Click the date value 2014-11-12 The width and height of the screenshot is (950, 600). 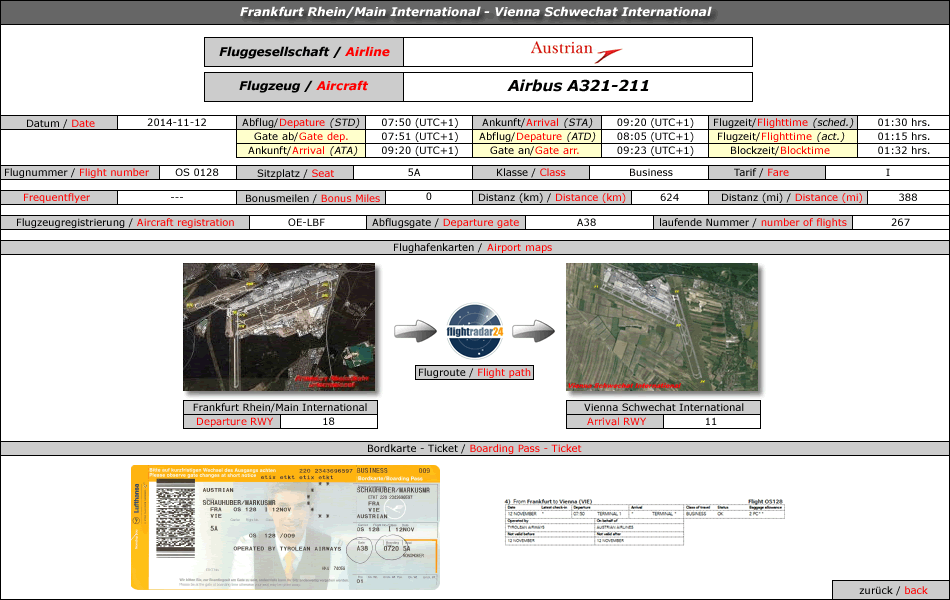176,122
